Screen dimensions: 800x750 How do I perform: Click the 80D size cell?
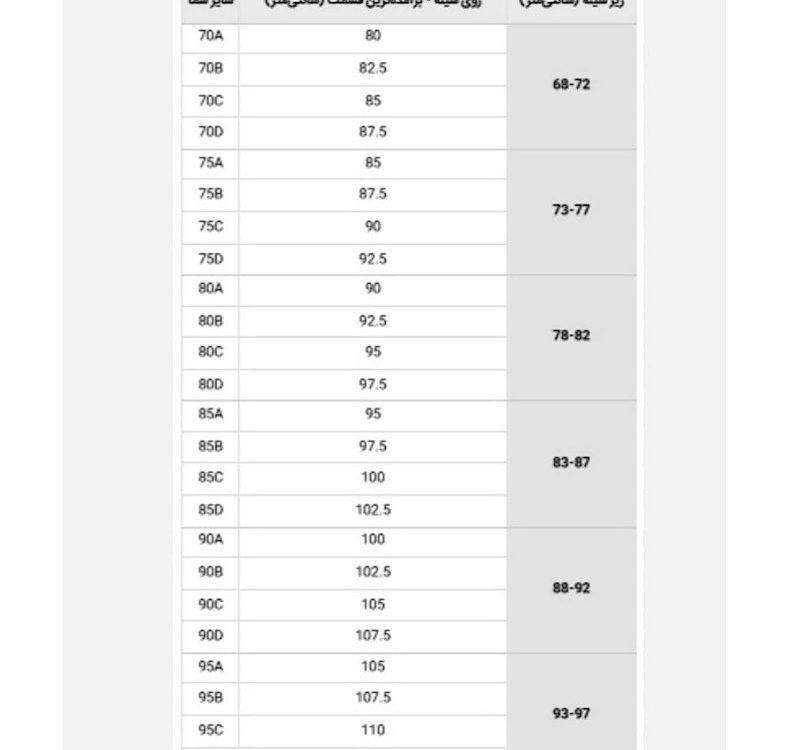pos(210,384)
